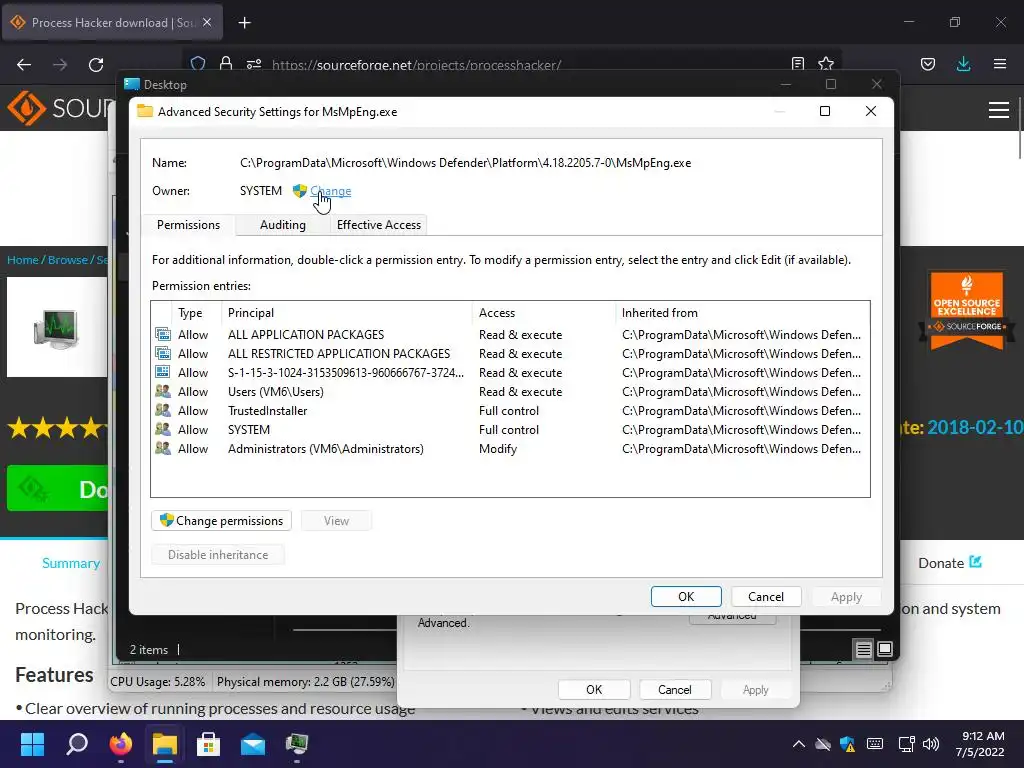This screenshot has width=1024, height=768.
Task: Switch Desktop window to details view icon
Action: pyautogui.click(x=863, y=649)
